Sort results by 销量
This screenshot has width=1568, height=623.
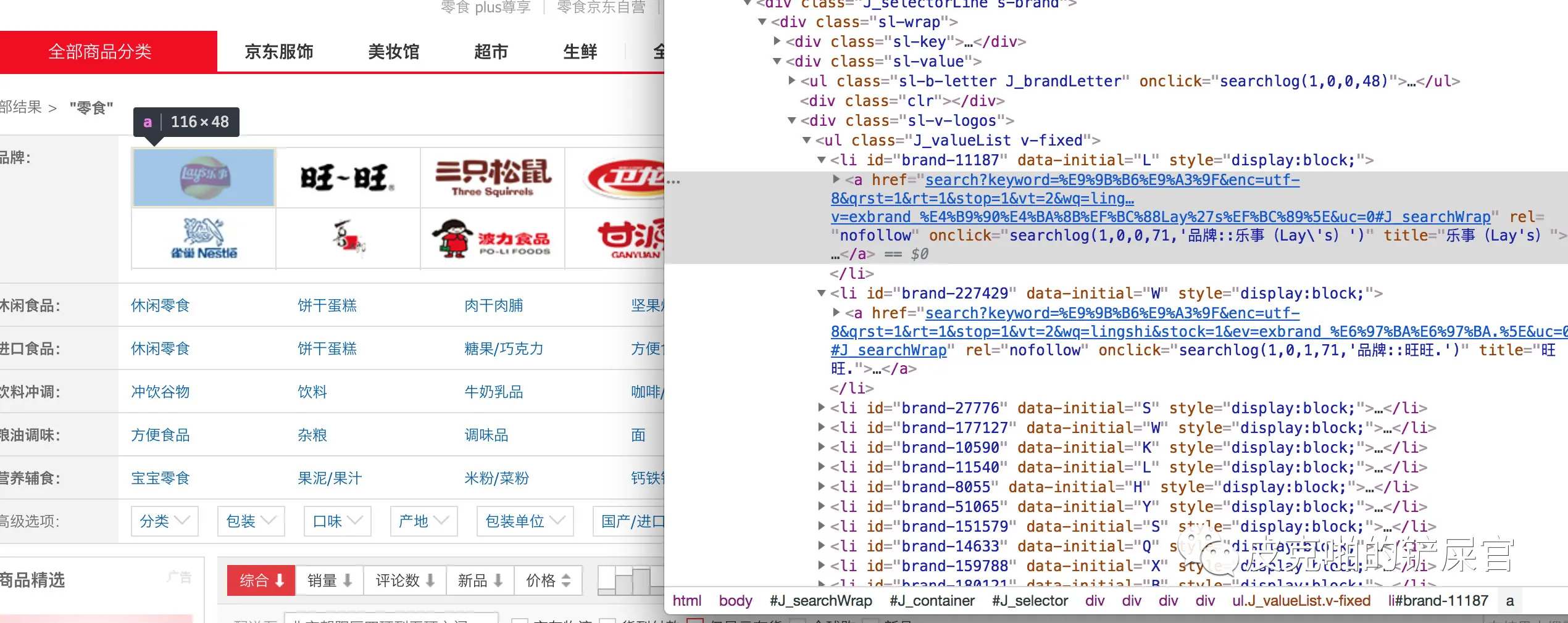click(x=330, y=580)
